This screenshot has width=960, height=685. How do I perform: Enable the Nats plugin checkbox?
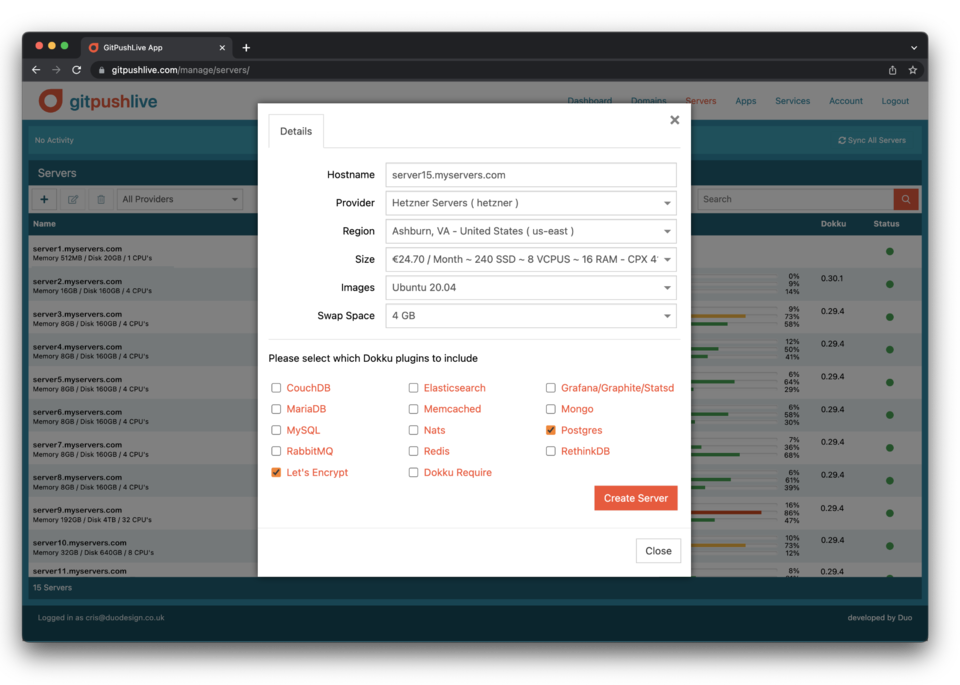[x=413, y=430]
